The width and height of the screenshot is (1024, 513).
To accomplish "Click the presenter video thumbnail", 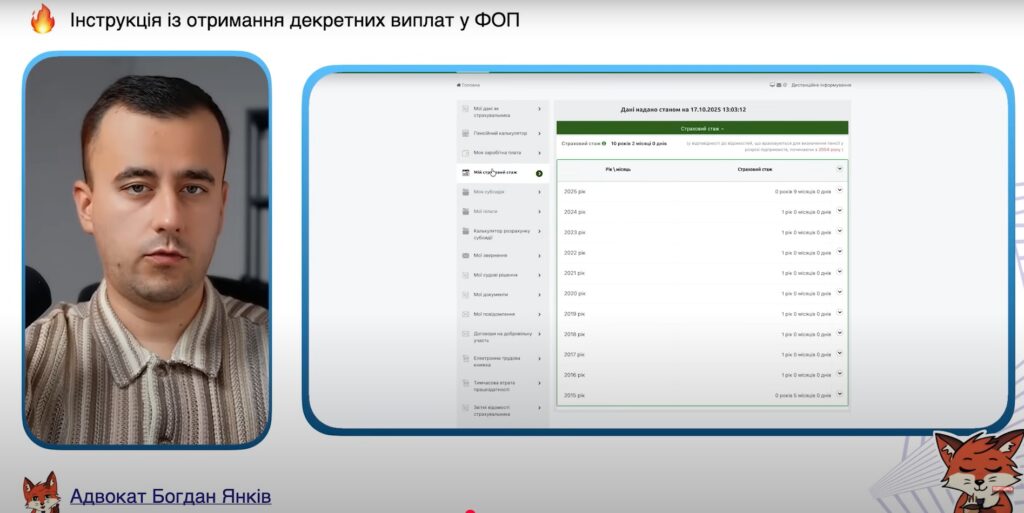I will tap(147, 250).
